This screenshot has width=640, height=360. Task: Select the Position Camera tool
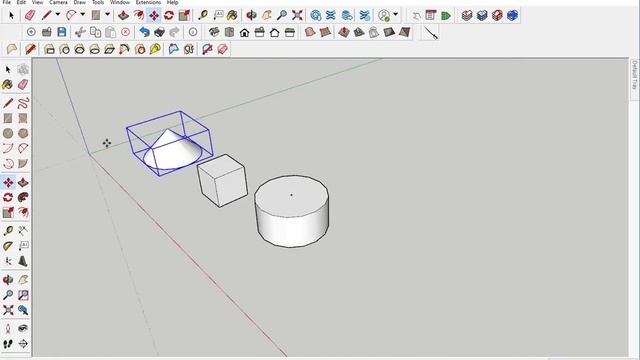8,329
